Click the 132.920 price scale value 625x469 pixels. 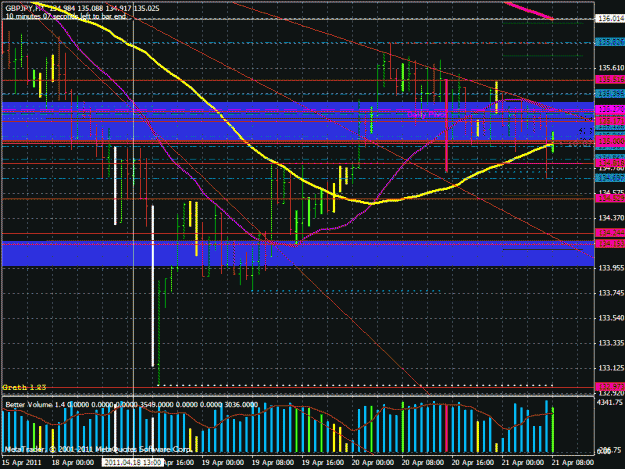point(611,393)
